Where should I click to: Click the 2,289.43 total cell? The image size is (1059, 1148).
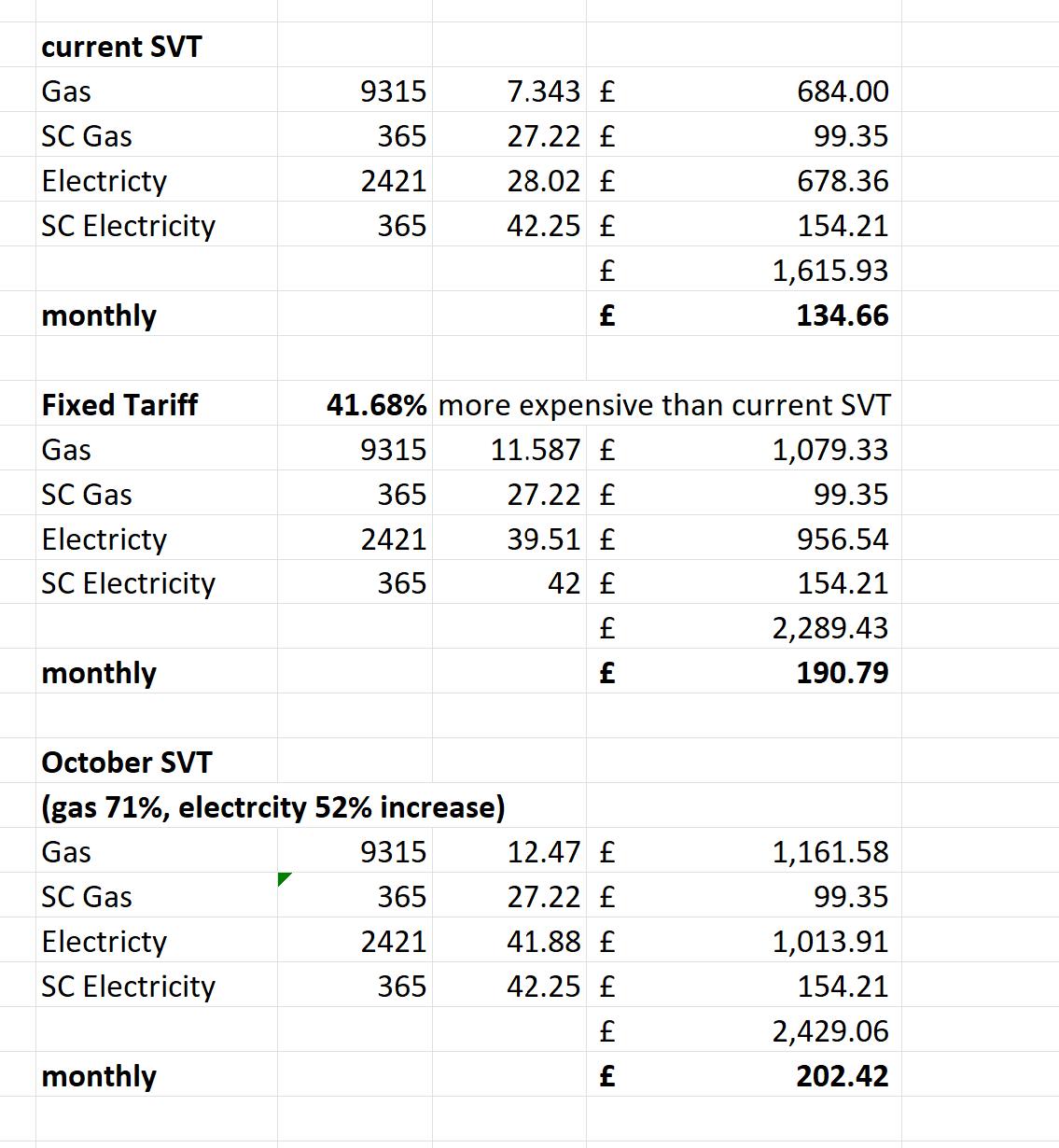[x=829, y=628]
